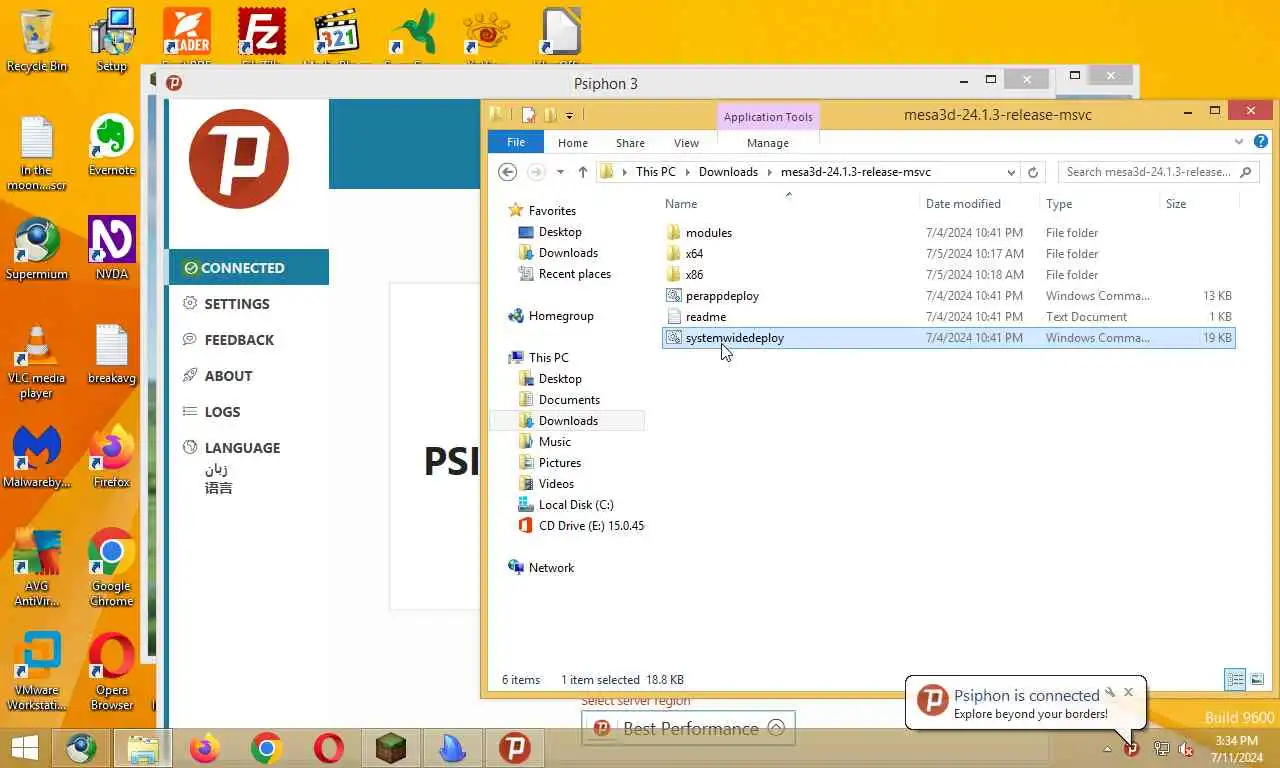Open Psiphon SETTINGS section
Screen dimensions: 1280x768
pyautogui.click(x=237, y=304)
